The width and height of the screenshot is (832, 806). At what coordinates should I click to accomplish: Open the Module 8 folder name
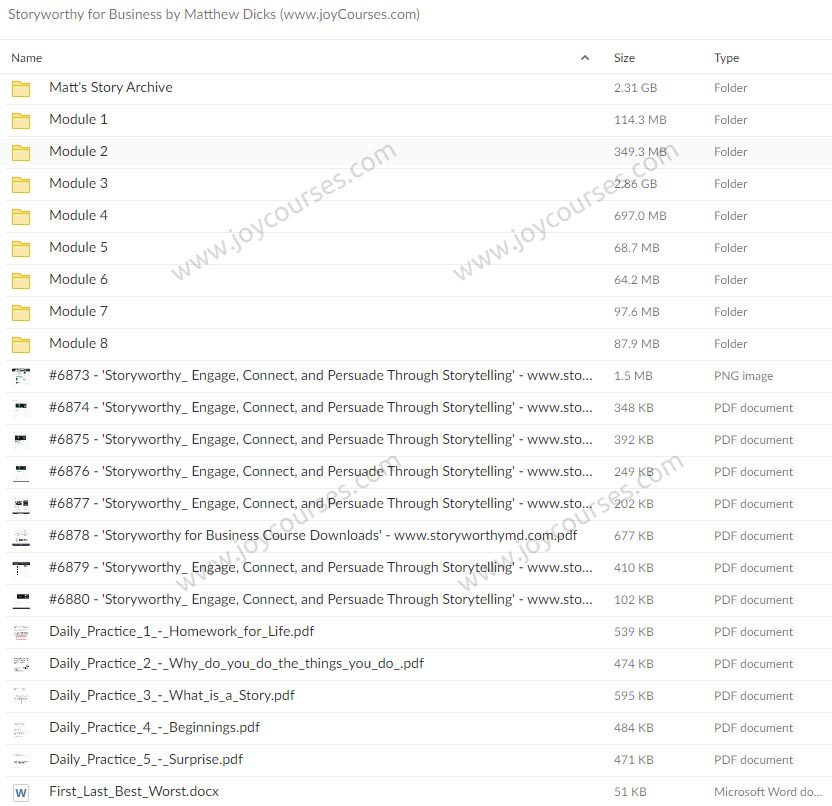coord(79,343)
